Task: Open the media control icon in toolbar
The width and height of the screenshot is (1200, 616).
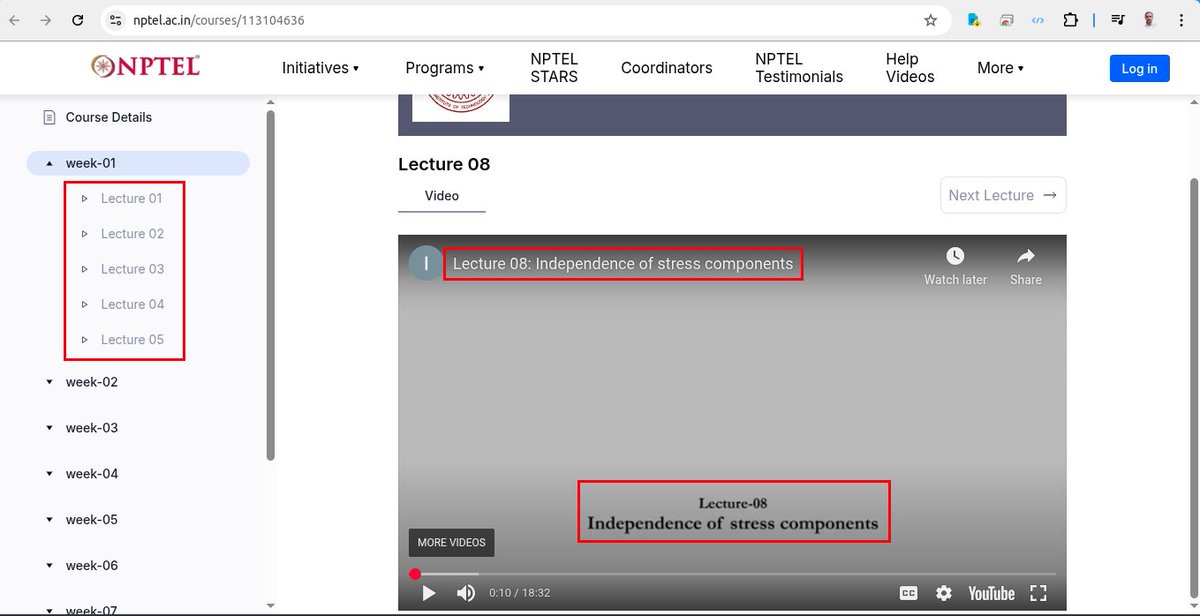Action: click(x=1118, y=20)
